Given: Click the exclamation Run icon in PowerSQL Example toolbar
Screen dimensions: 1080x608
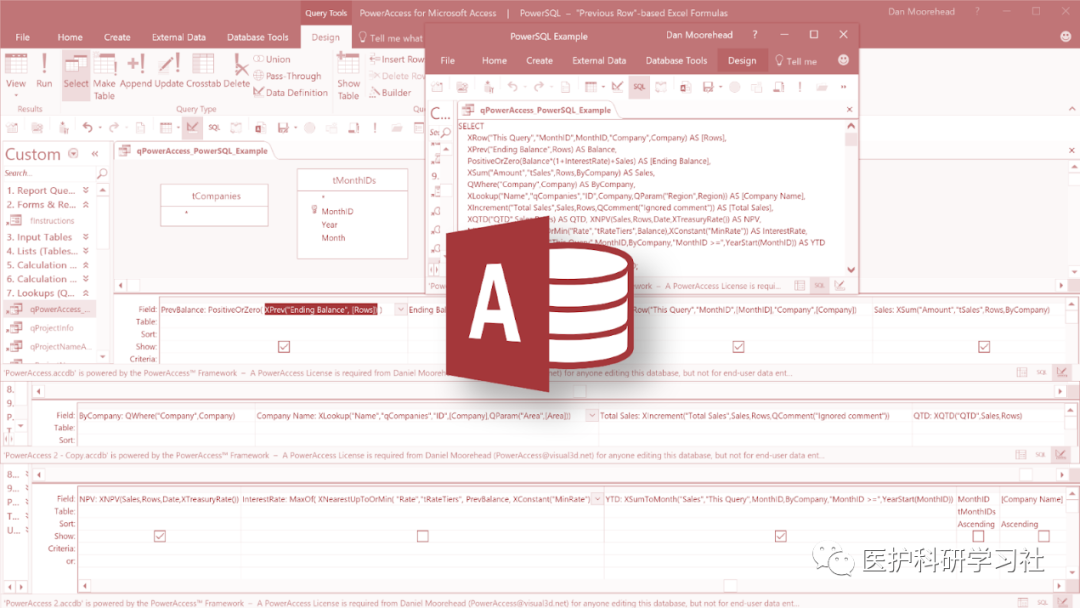Looking at the screenshot, I should [800, 87].
